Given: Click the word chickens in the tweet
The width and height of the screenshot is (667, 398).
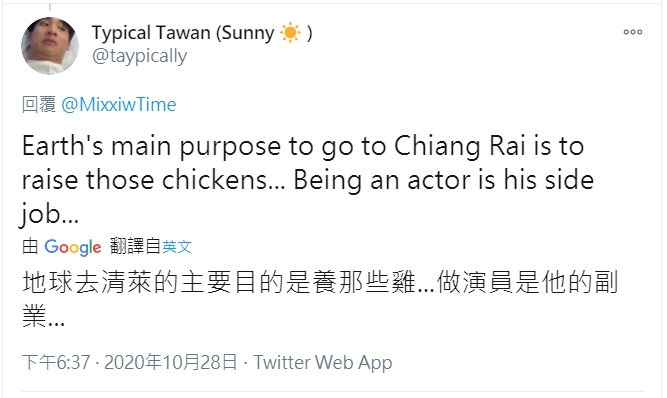Looking at the screenshot, I should point(215,180).
